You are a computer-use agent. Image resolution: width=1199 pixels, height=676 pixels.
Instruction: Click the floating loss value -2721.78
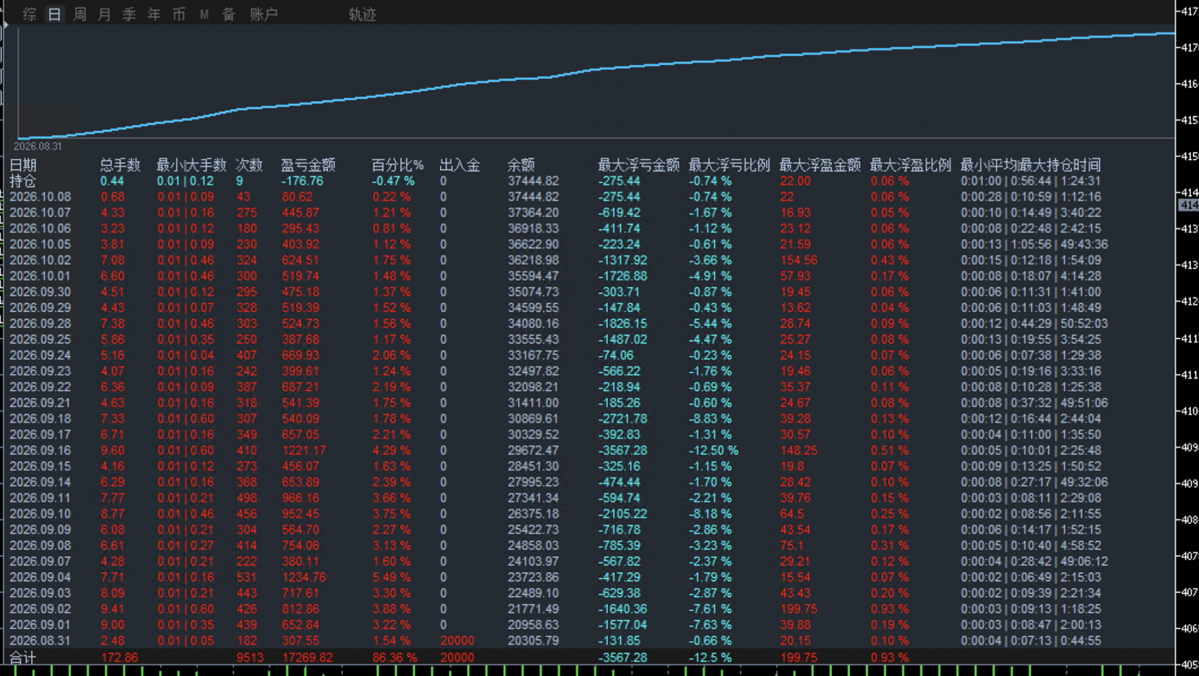pos(622,419)
